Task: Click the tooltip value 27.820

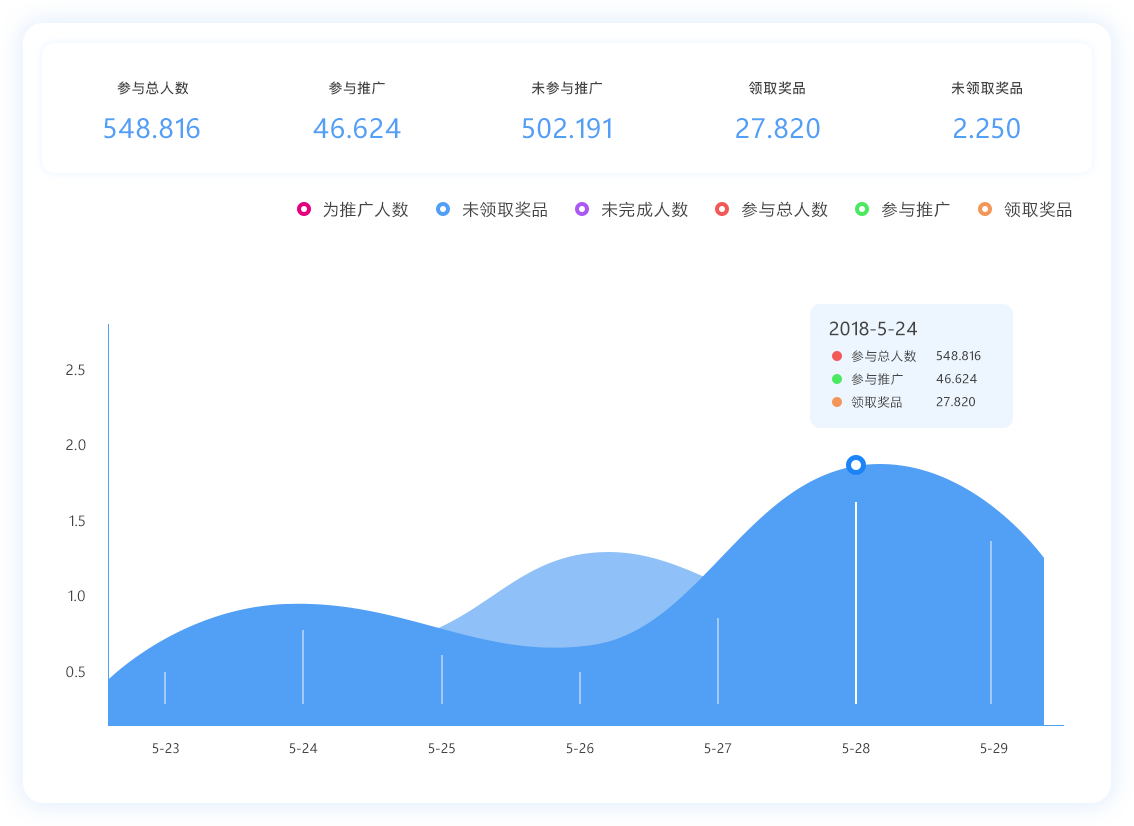Action: pos(955,402)
